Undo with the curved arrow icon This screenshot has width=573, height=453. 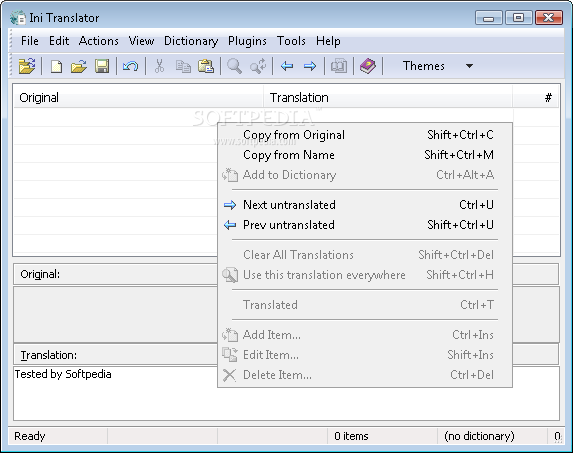tap(130, 66)
